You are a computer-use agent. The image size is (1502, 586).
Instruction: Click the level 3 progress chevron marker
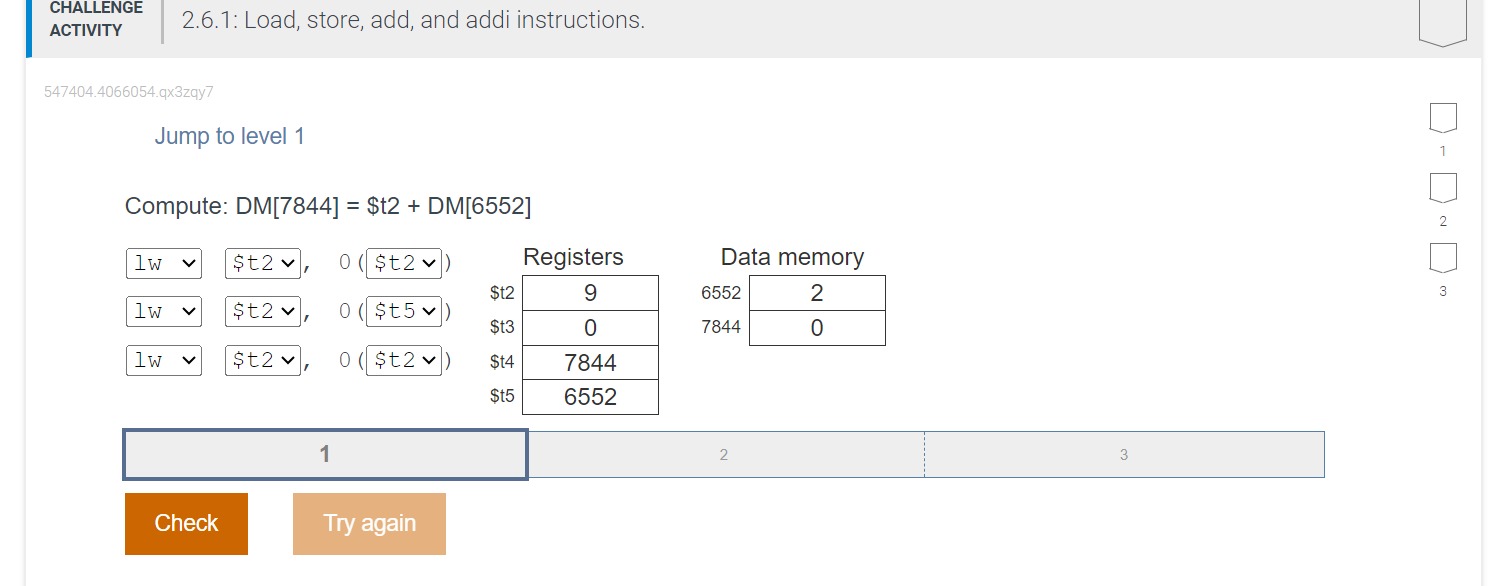tap(1443, 257)
